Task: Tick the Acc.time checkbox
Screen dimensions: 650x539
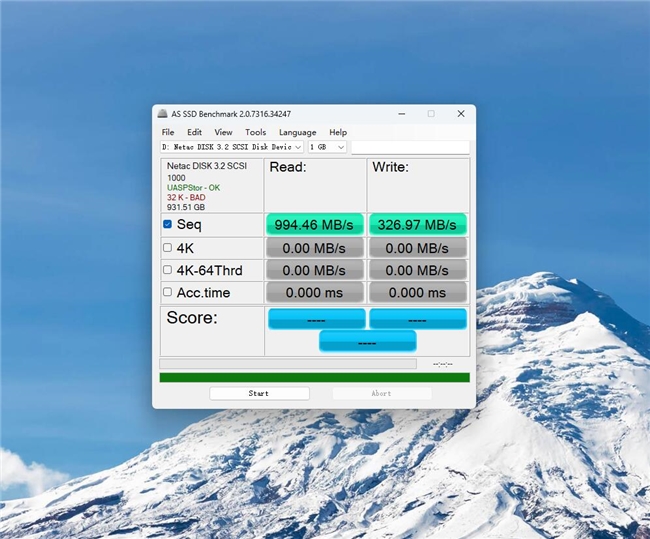Action: click(168, 292)
